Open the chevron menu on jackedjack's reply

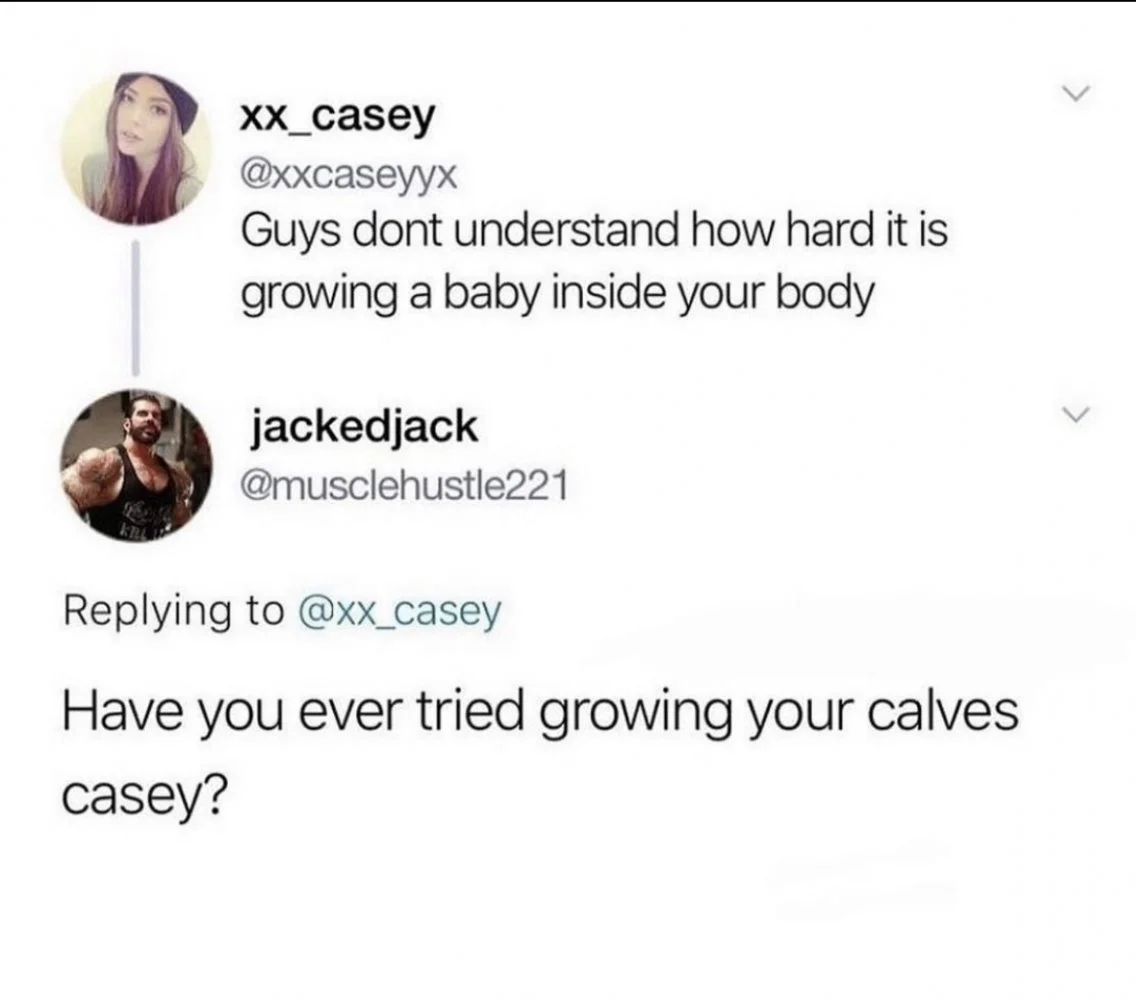[1077, 415]
